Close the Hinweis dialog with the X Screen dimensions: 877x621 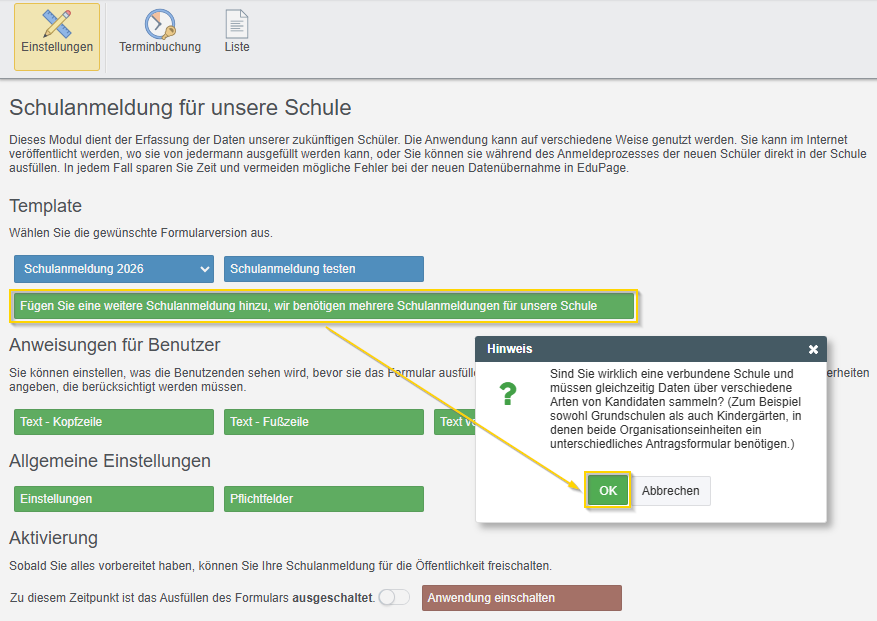coord(813,349)
